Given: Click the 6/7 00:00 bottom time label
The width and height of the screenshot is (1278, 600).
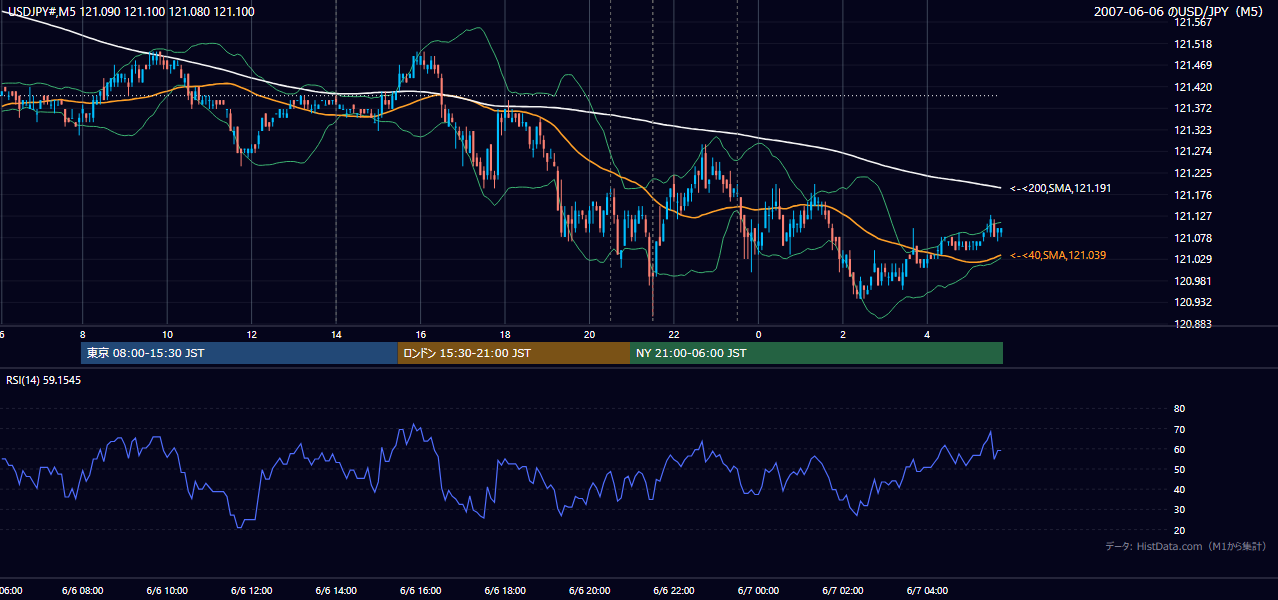Looking at the screenshot, I should click(x=758, y=590).
